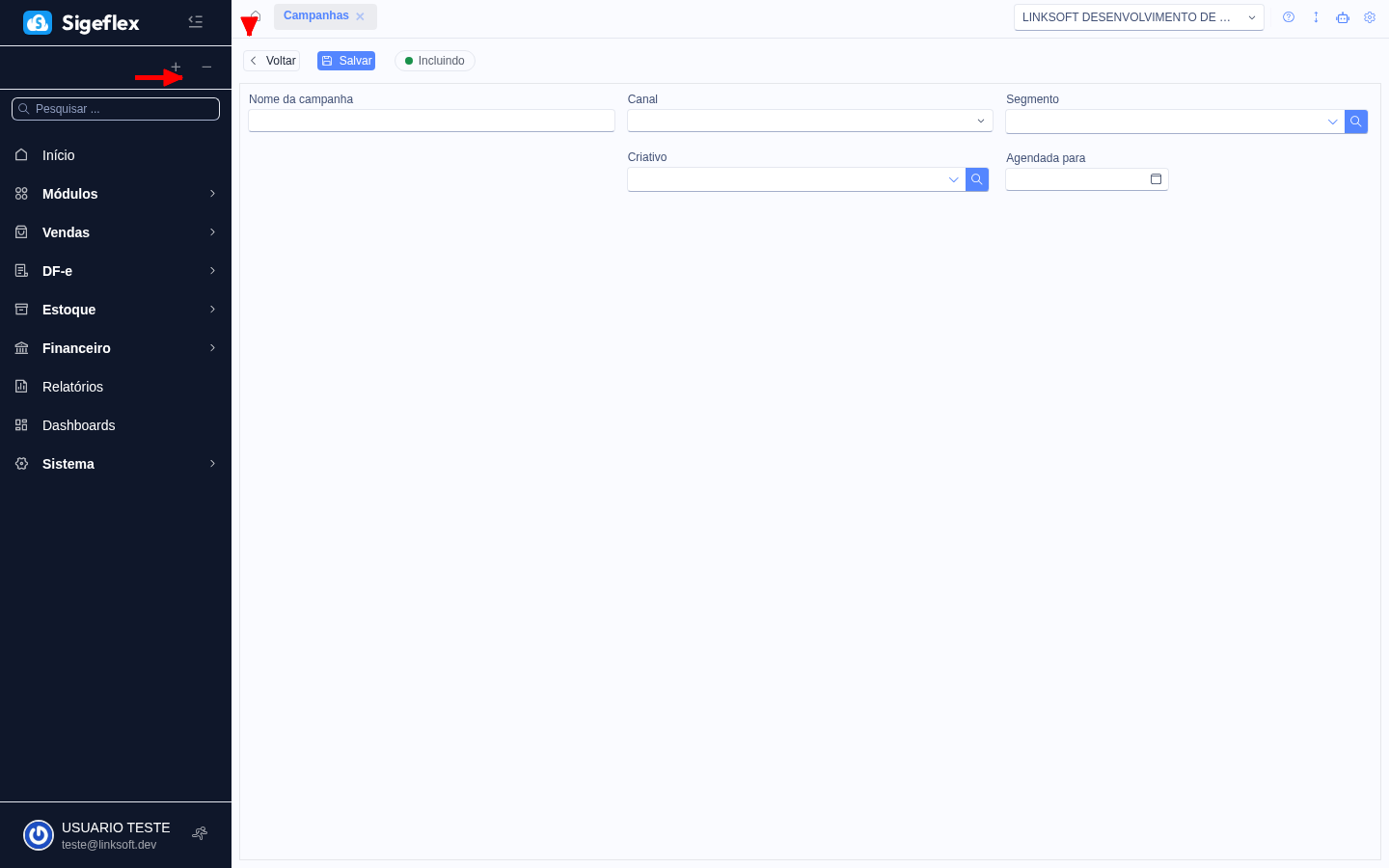The image size is (1389, 868).
Task: Click the Salvar button
Action: click(x=346, y=61)
